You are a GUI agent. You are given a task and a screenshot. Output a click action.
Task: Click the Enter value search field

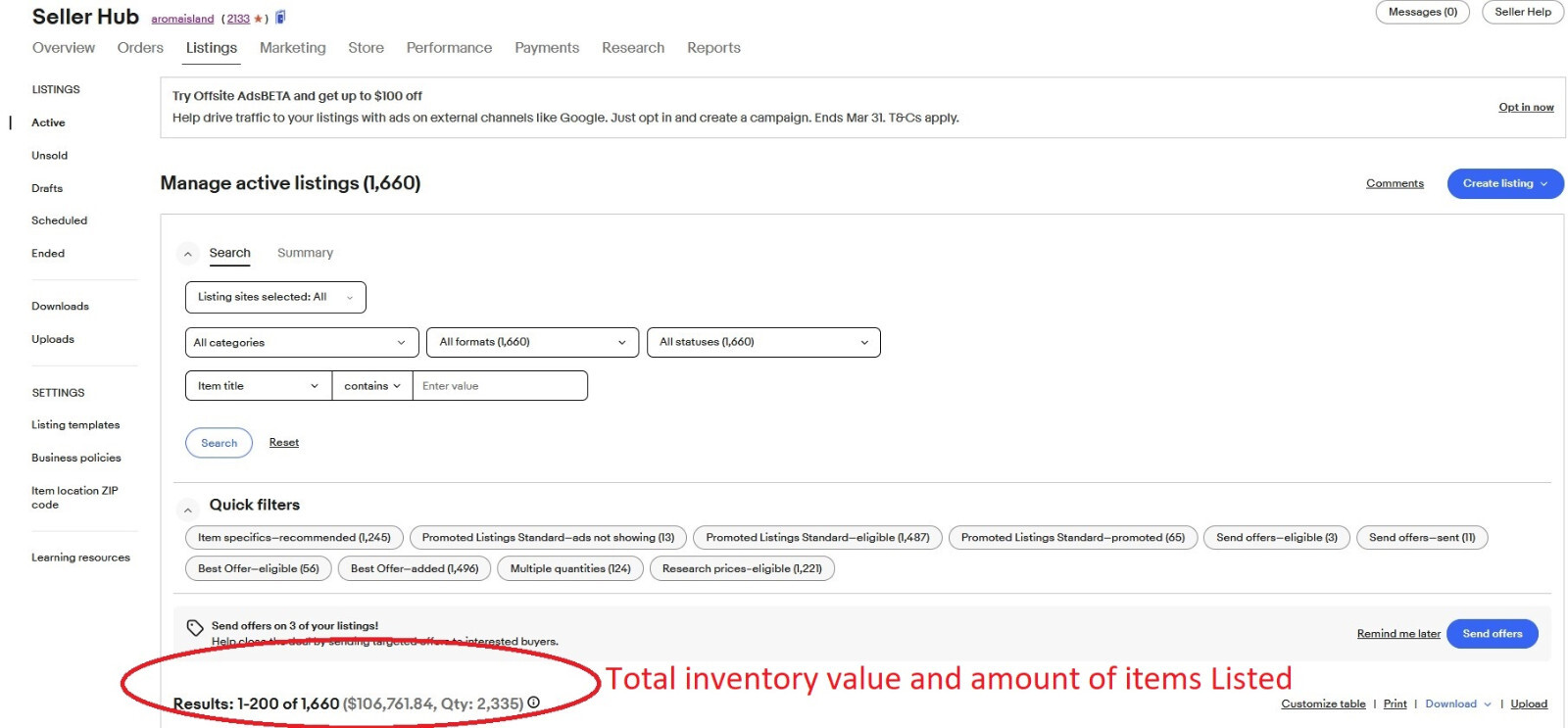click(500, 386)
